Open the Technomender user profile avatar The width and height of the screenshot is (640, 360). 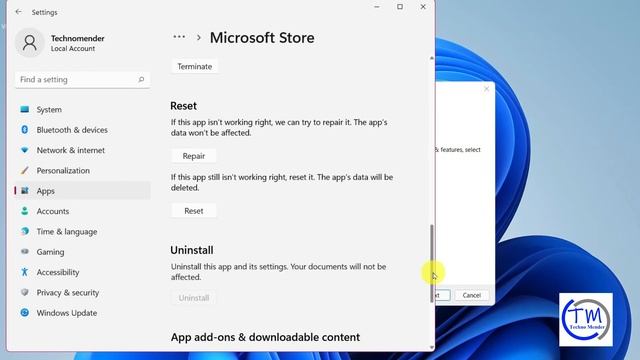tap(29, 42)
